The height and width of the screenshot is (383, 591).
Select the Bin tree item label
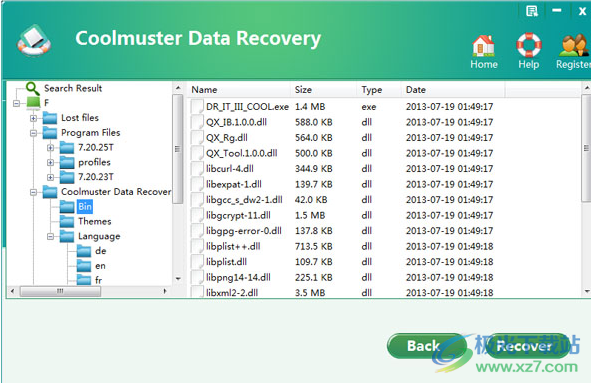pyautogui.click(x=85, y=207)
